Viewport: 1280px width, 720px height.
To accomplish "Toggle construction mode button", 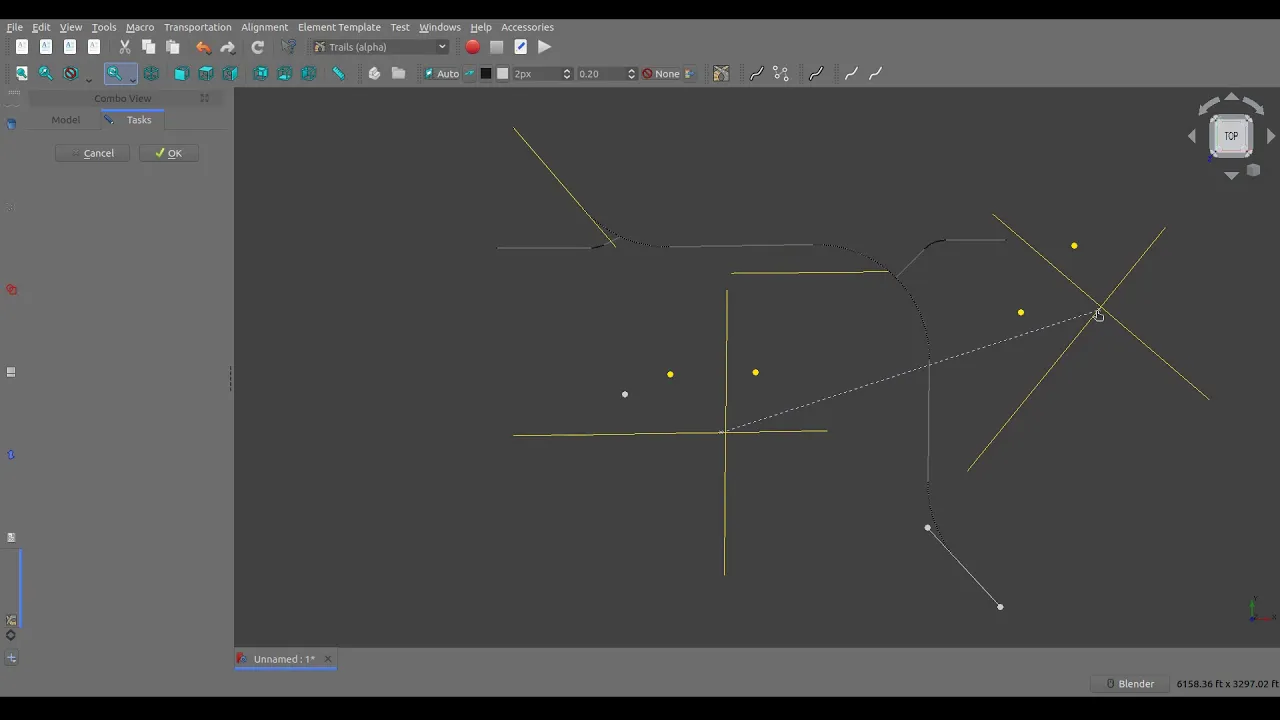I will click(x=469, y=74).
